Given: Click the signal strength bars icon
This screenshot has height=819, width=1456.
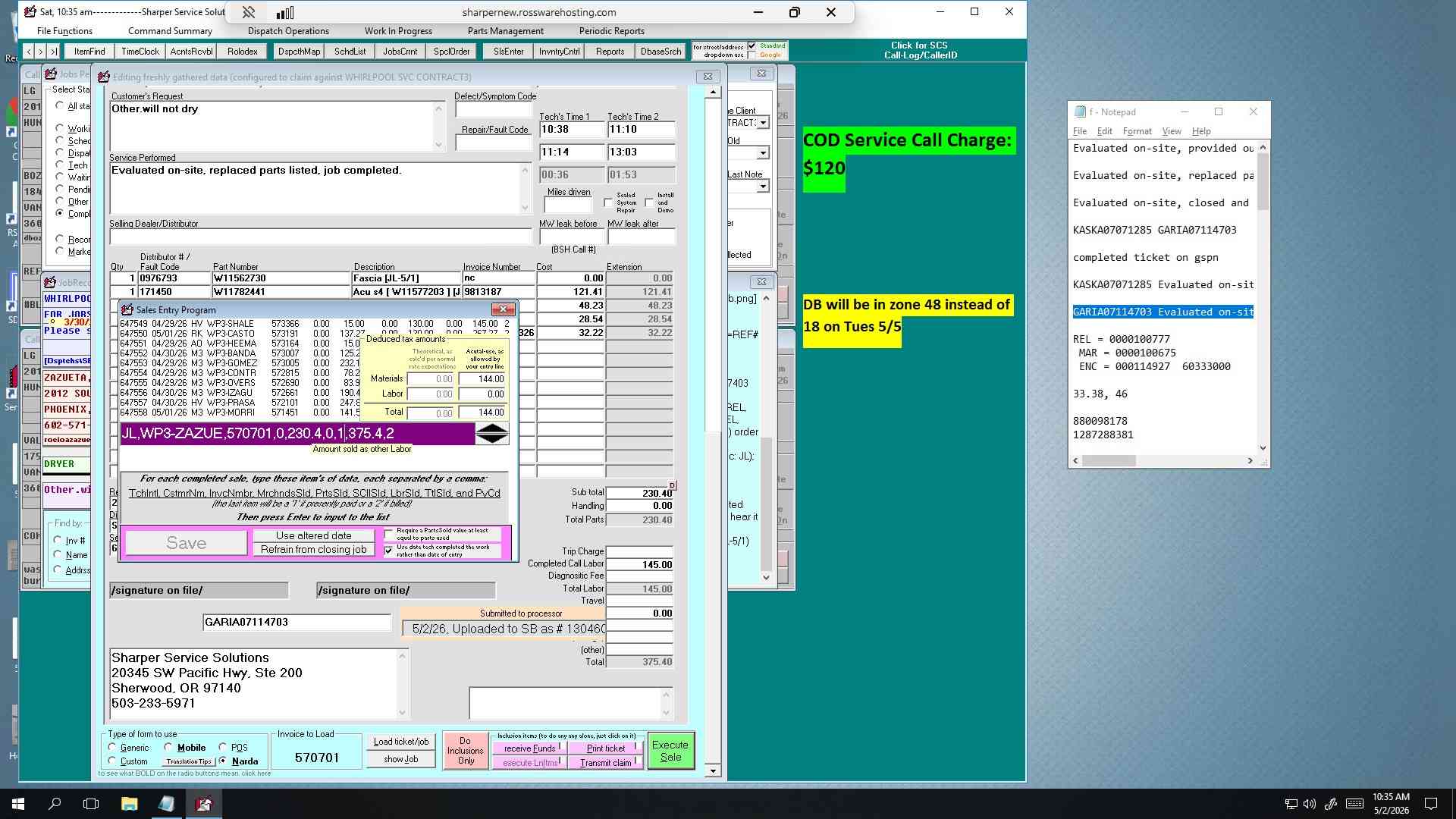Looking at the screenshot, I should tap(284, 12).
